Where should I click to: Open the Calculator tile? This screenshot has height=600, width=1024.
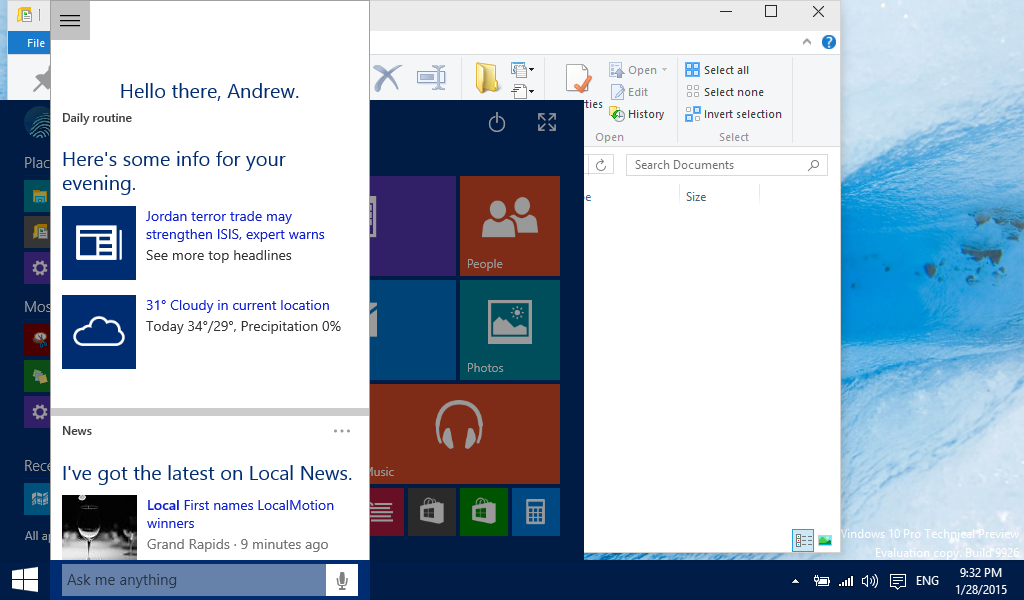pos(536,512)
